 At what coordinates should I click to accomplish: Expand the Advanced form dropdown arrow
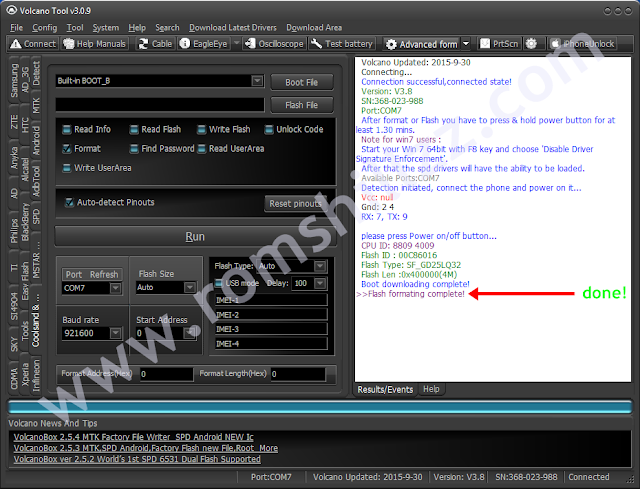pyautogui.click(x=466, y=44)
